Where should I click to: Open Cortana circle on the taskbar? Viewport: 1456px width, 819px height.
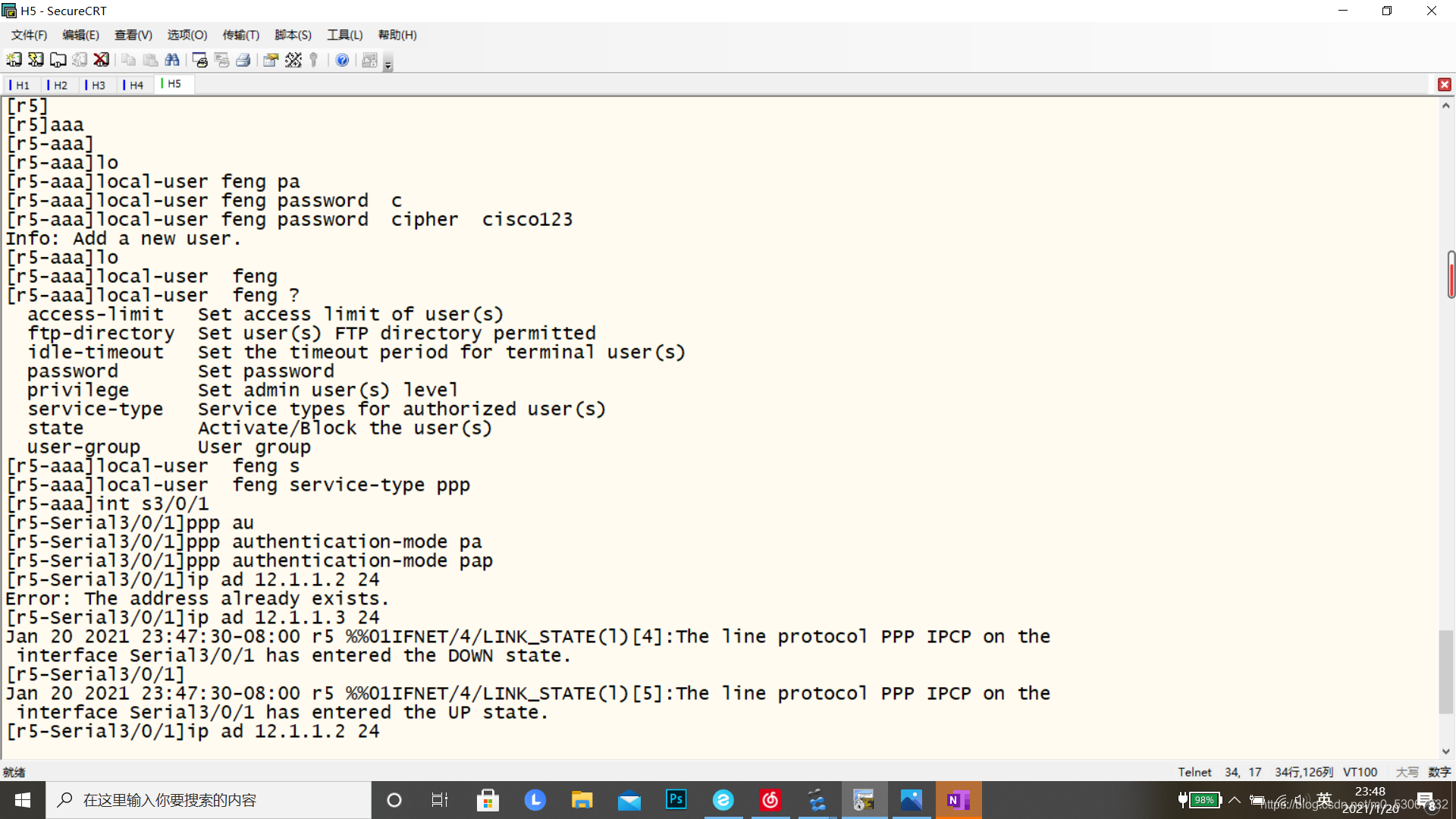(394, 800)
